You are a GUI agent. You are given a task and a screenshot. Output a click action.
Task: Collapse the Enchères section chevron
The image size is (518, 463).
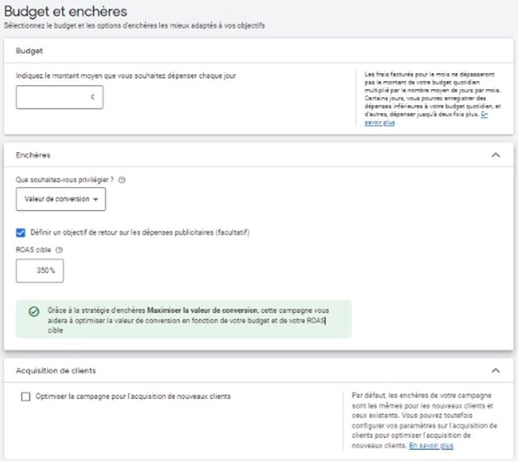[496, 155]
